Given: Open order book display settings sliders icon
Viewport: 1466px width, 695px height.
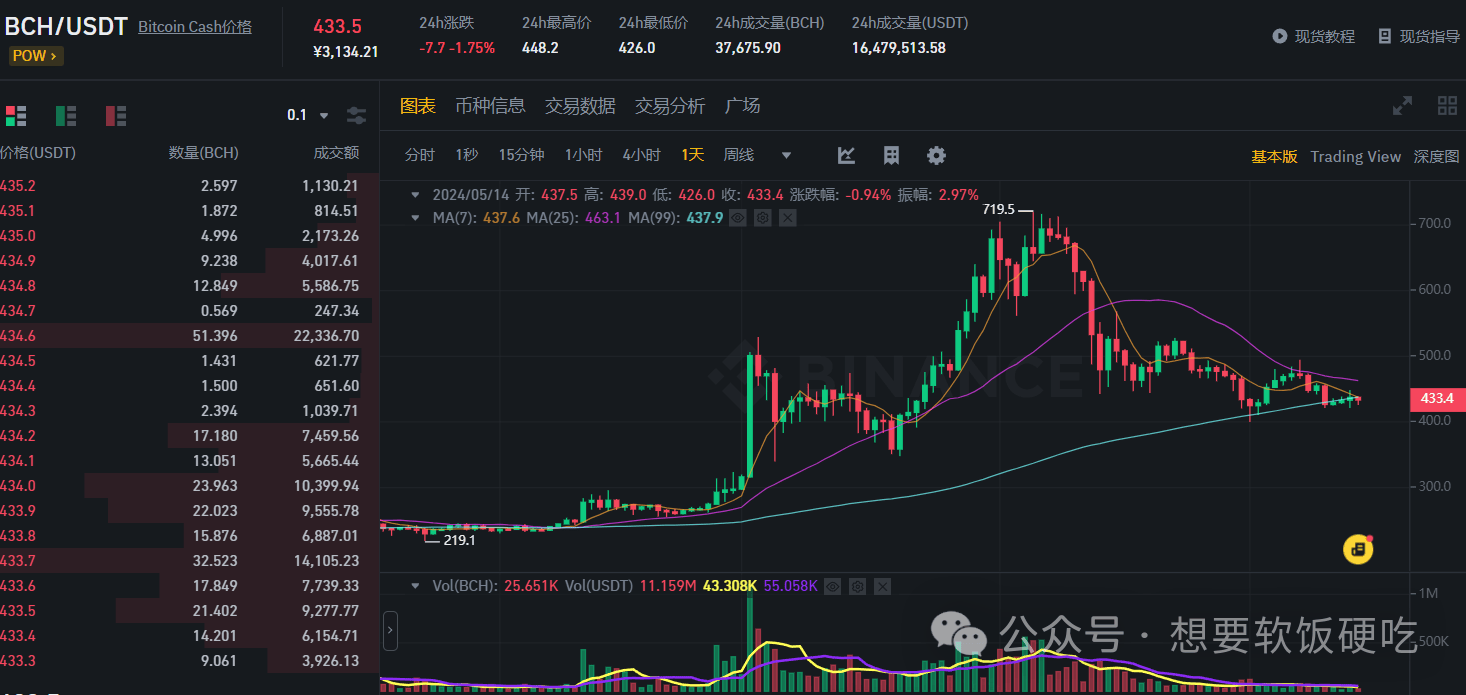Looking at the screenshot, I should pos(356,115).
